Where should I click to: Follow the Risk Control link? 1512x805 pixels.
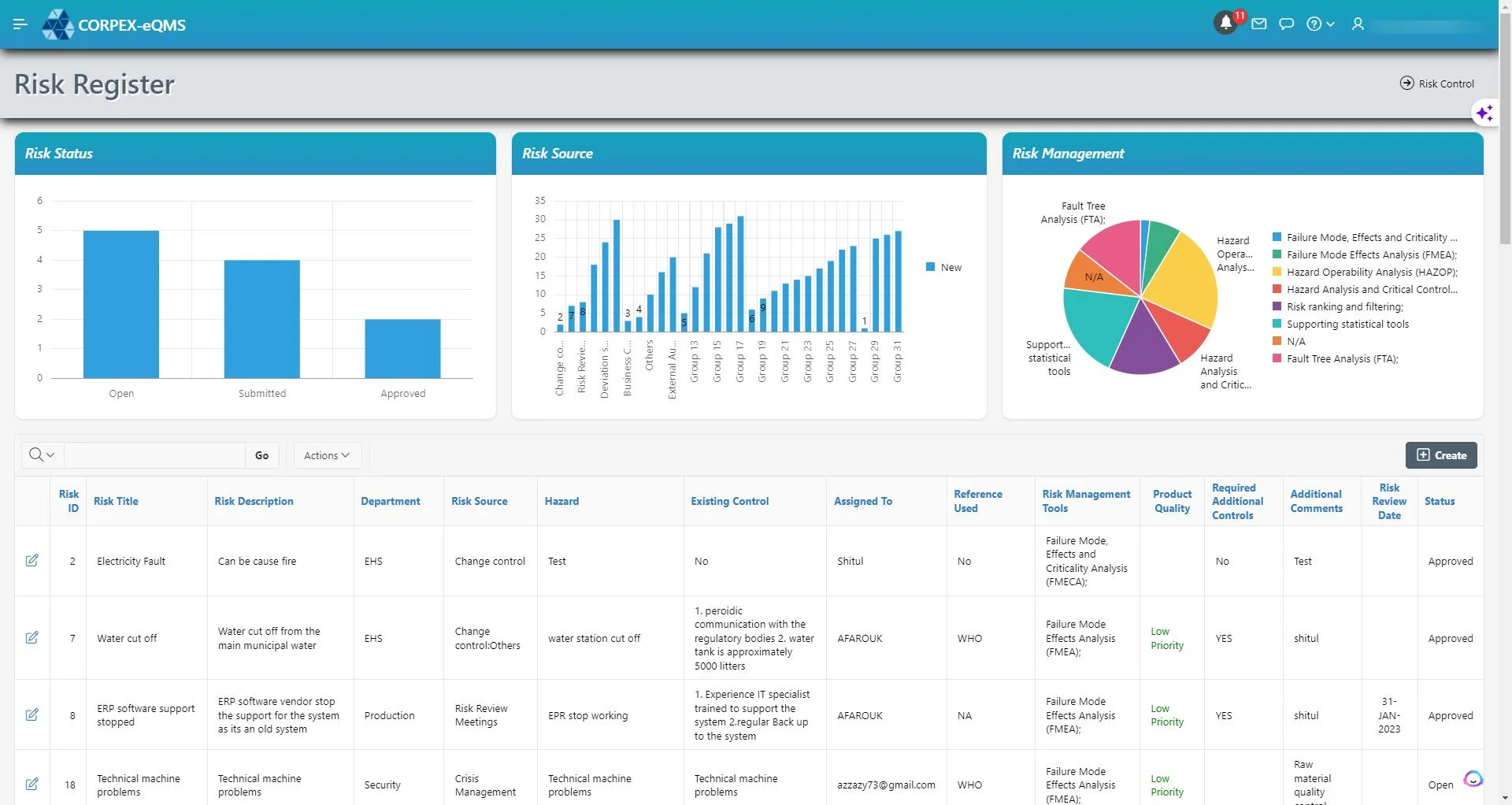click(x=1437, y=83)
